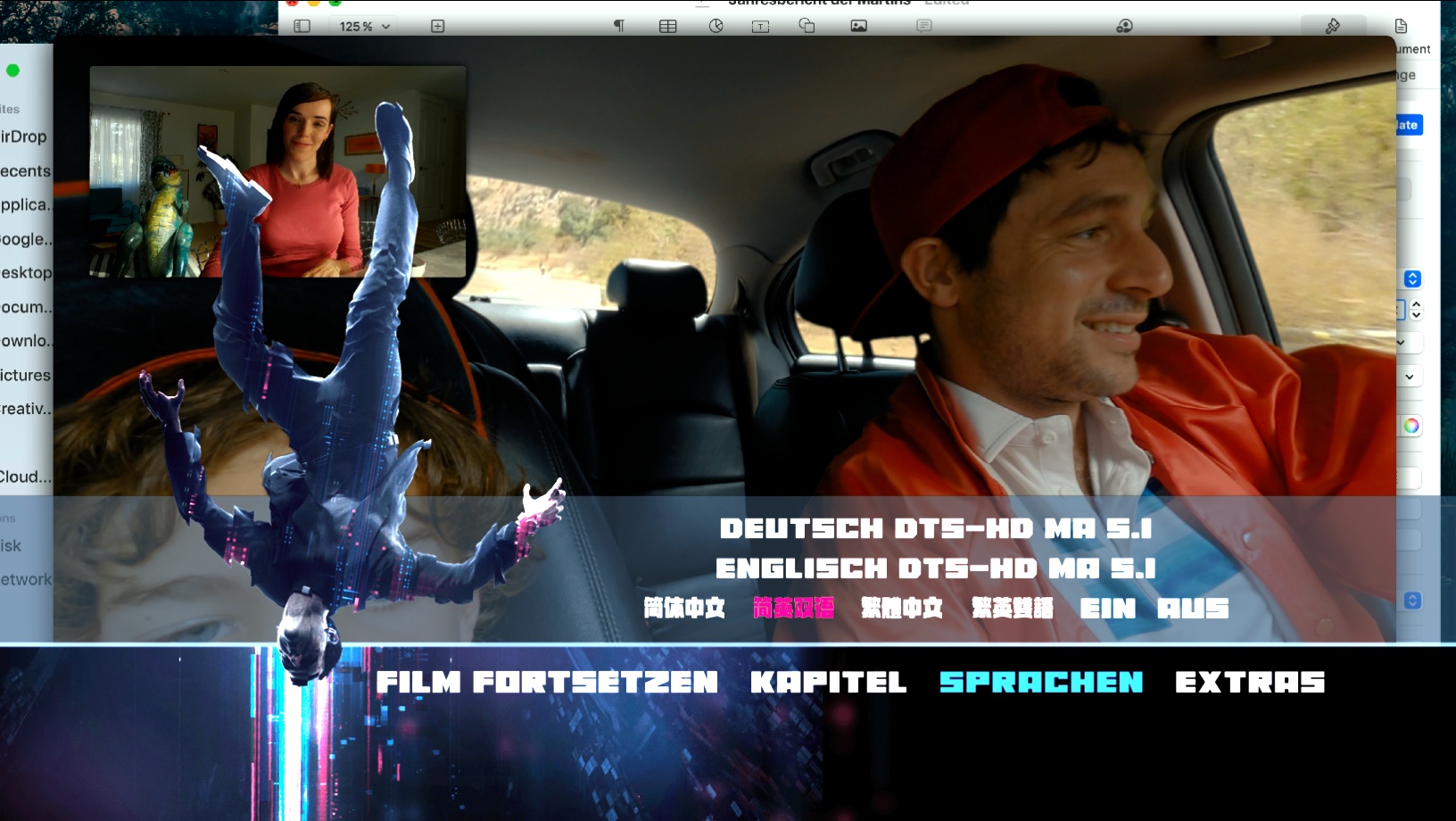The width and height of the screenshot is (1456, 821).
Task: Open the KAPITEL menu
Action: (x=829, y=683)
